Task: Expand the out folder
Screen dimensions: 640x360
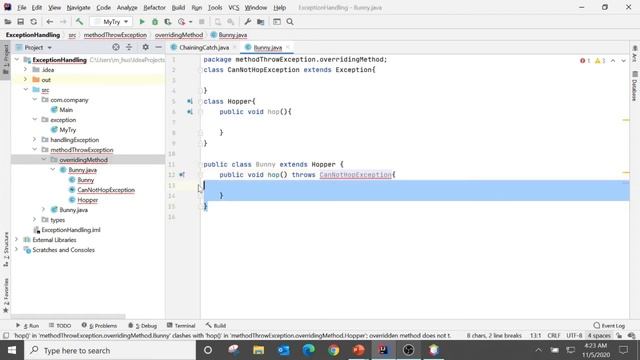Action: (x=26, y=80)
